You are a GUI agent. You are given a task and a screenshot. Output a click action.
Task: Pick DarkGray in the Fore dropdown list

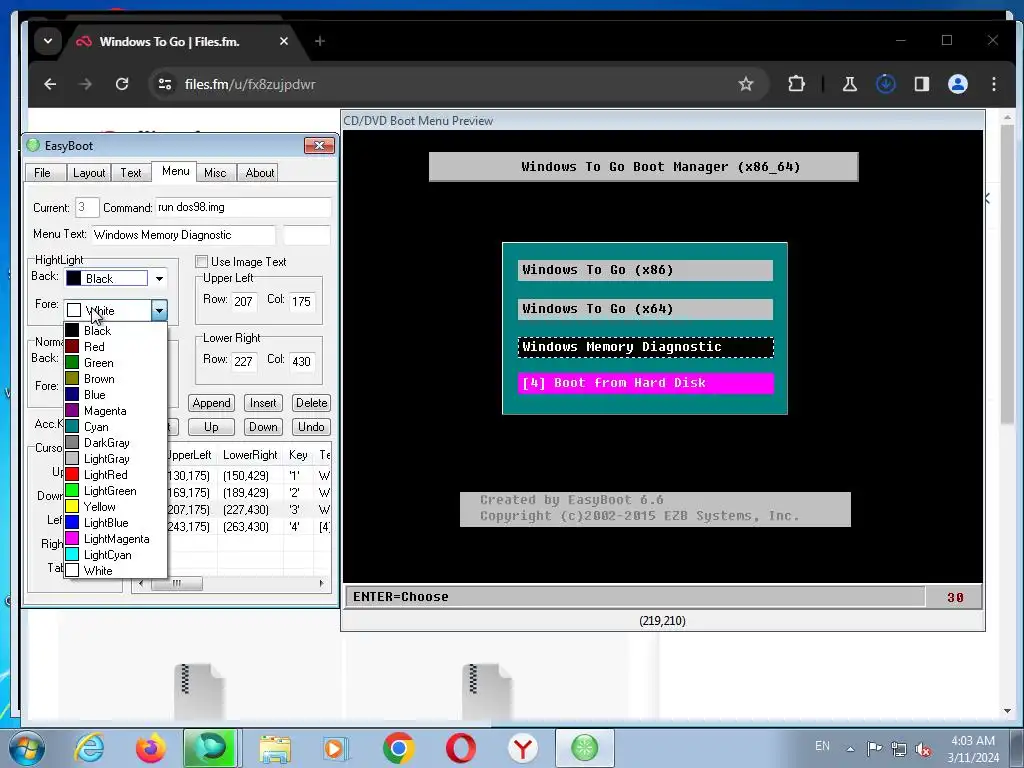tap(115, 443)
